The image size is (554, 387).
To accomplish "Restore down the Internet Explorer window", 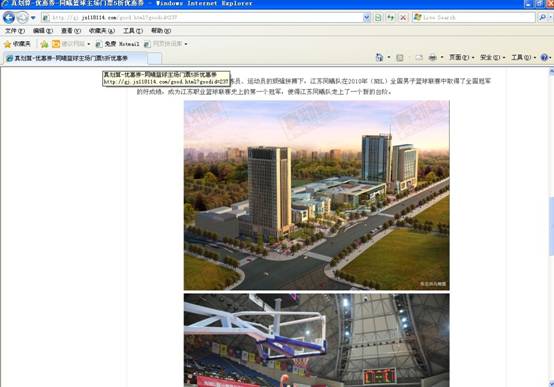I will pyautogui.click(x=539, y=4).
